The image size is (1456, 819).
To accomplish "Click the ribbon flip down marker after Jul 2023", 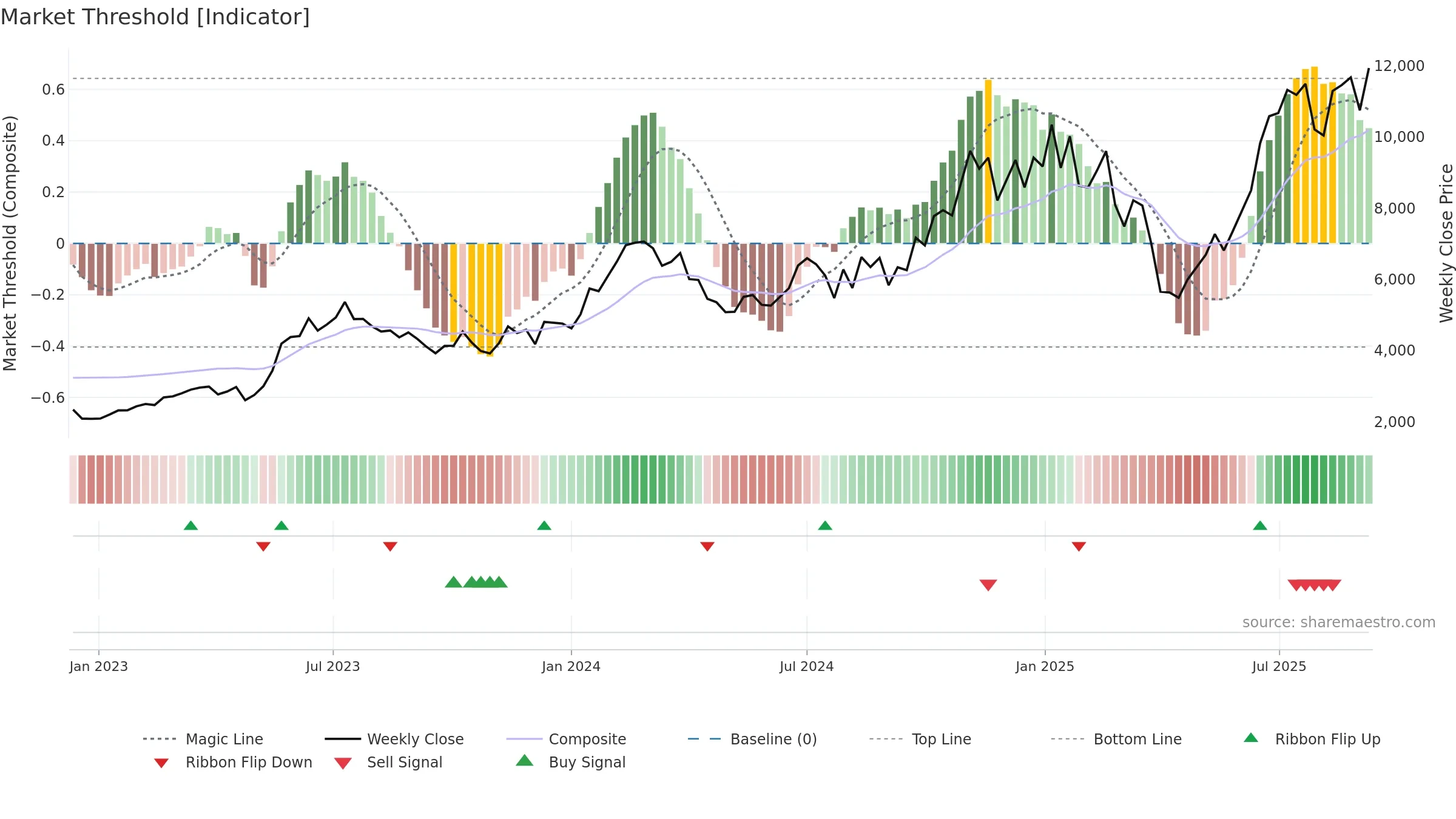I will coord(390,547).
